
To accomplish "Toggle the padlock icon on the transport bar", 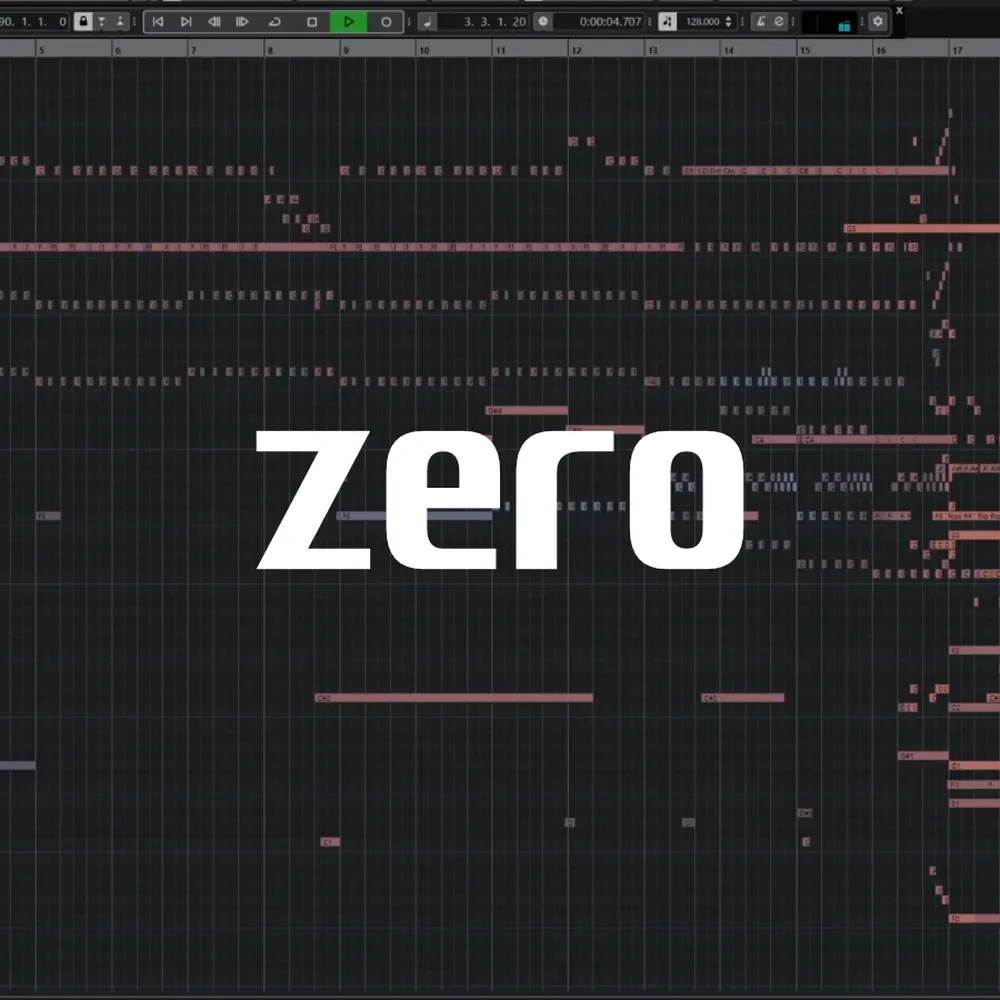I will coord(83,21).
